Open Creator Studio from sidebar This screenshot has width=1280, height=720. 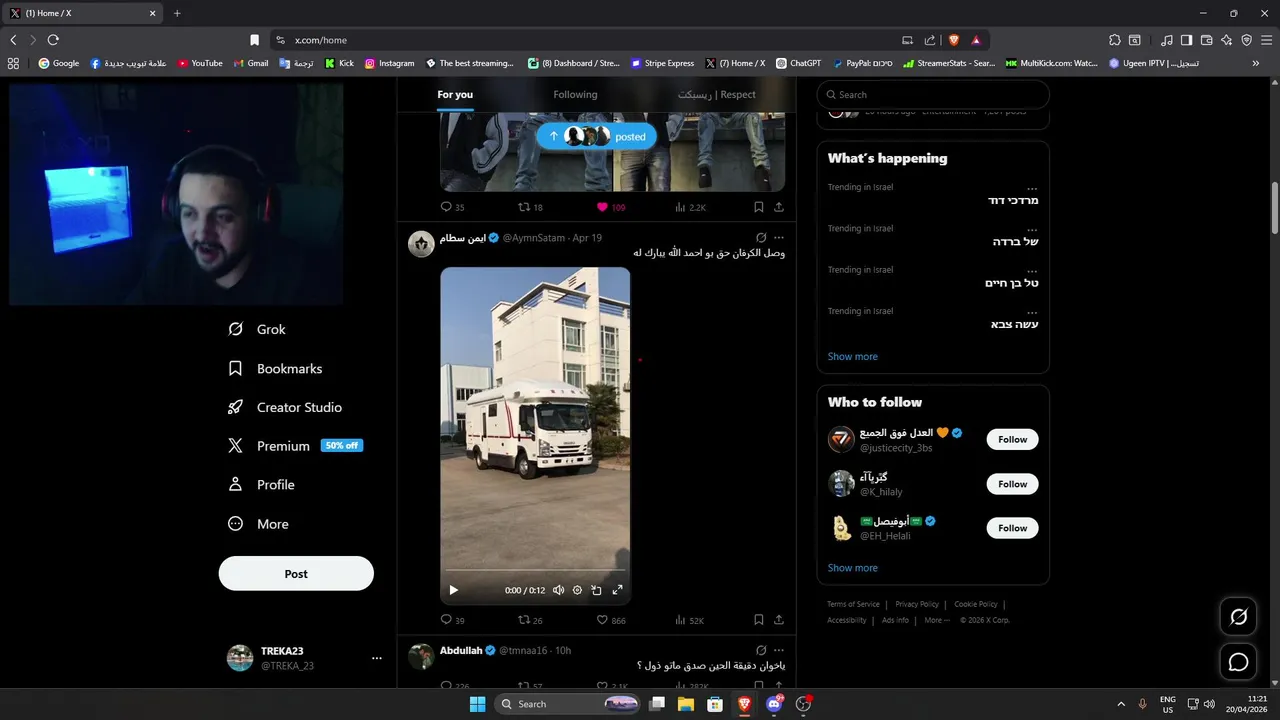pyautogui.click(x=285, y=407)
